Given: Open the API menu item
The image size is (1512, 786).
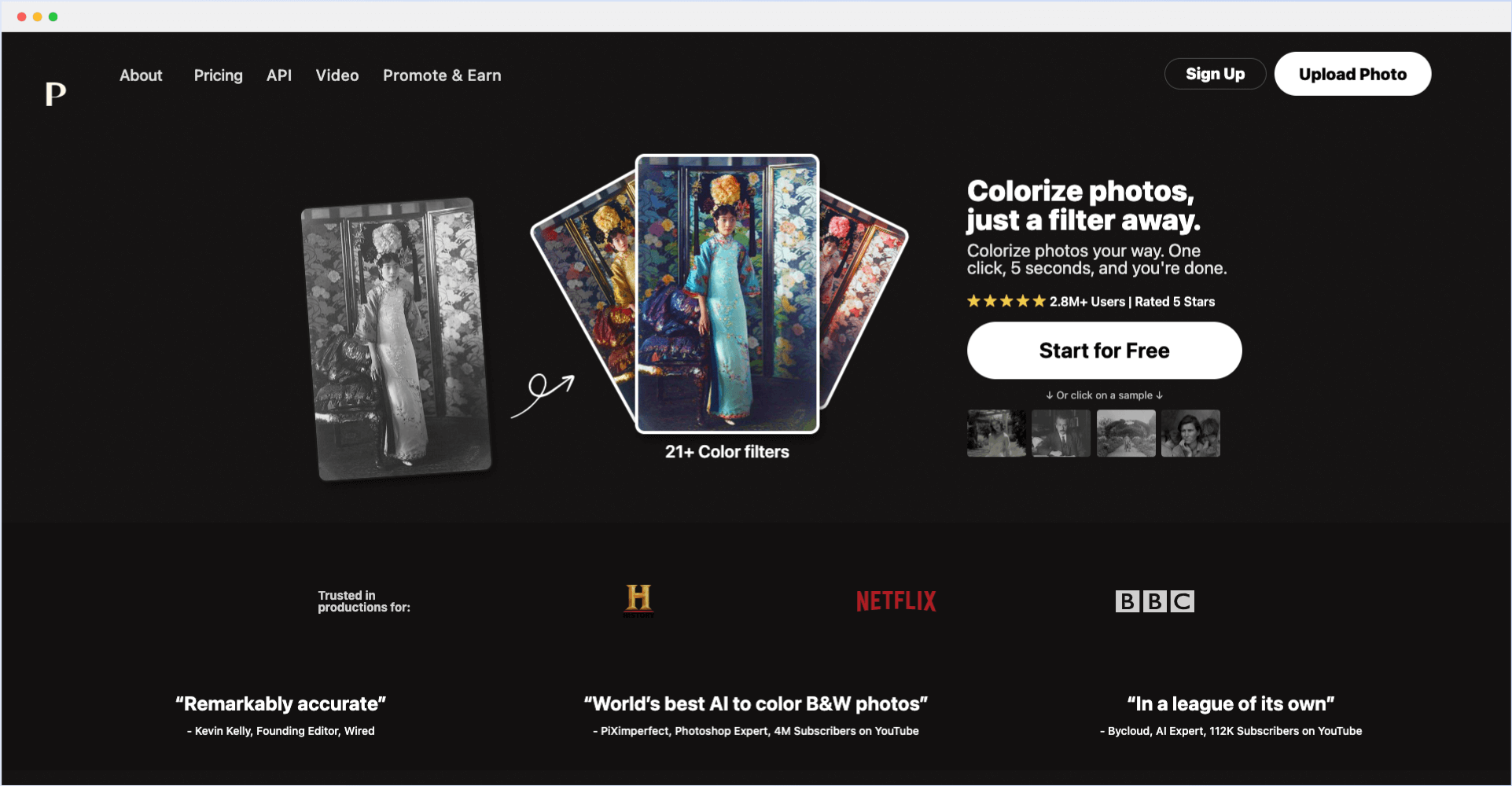Looking at the screenshot, I should [278, 75].
